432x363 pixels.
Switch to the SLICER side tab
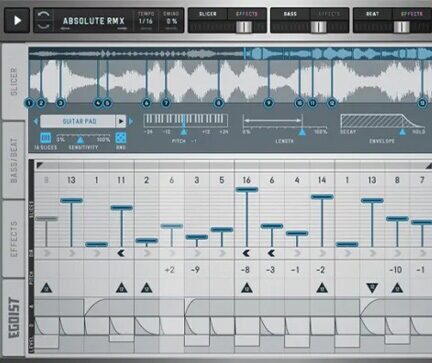click(x=14, y=82)
